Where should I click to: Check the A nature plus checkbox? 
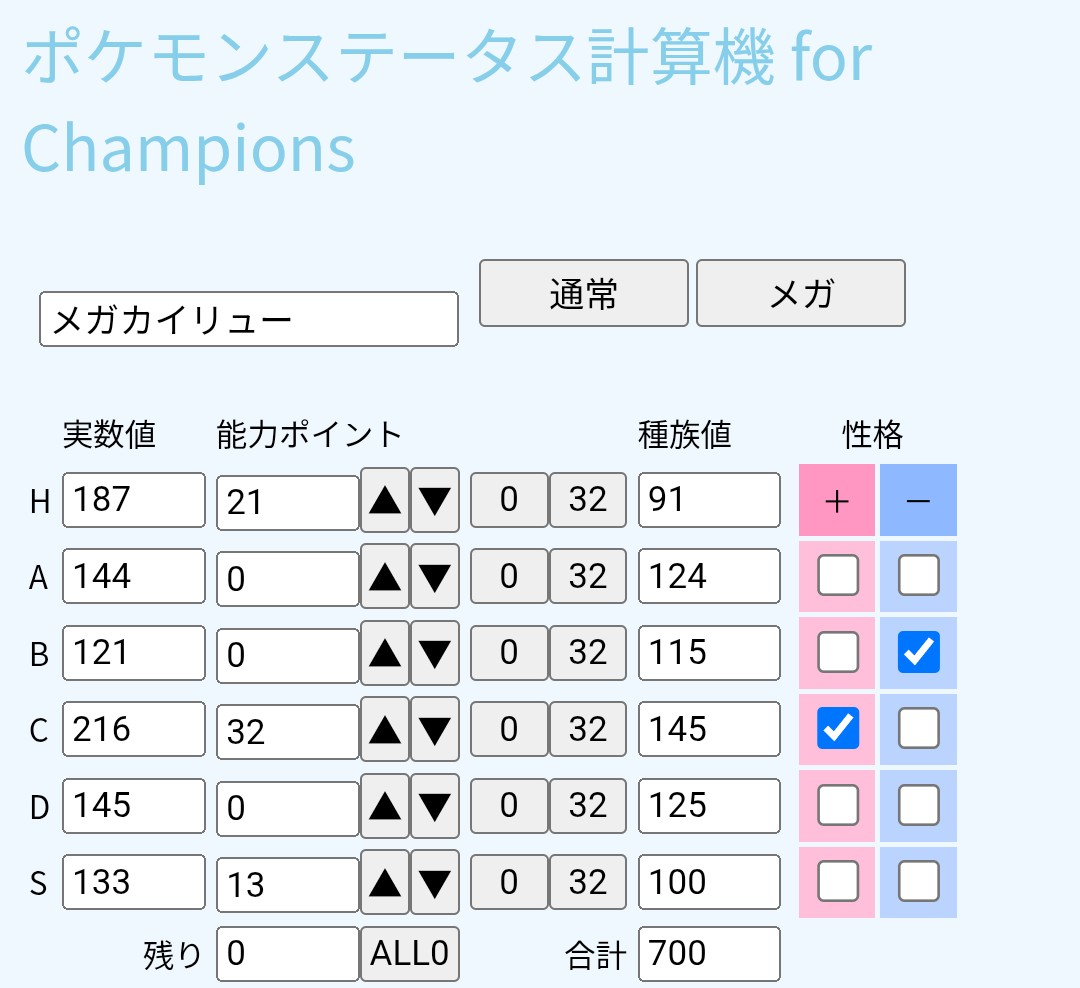[x=838, y=575]
